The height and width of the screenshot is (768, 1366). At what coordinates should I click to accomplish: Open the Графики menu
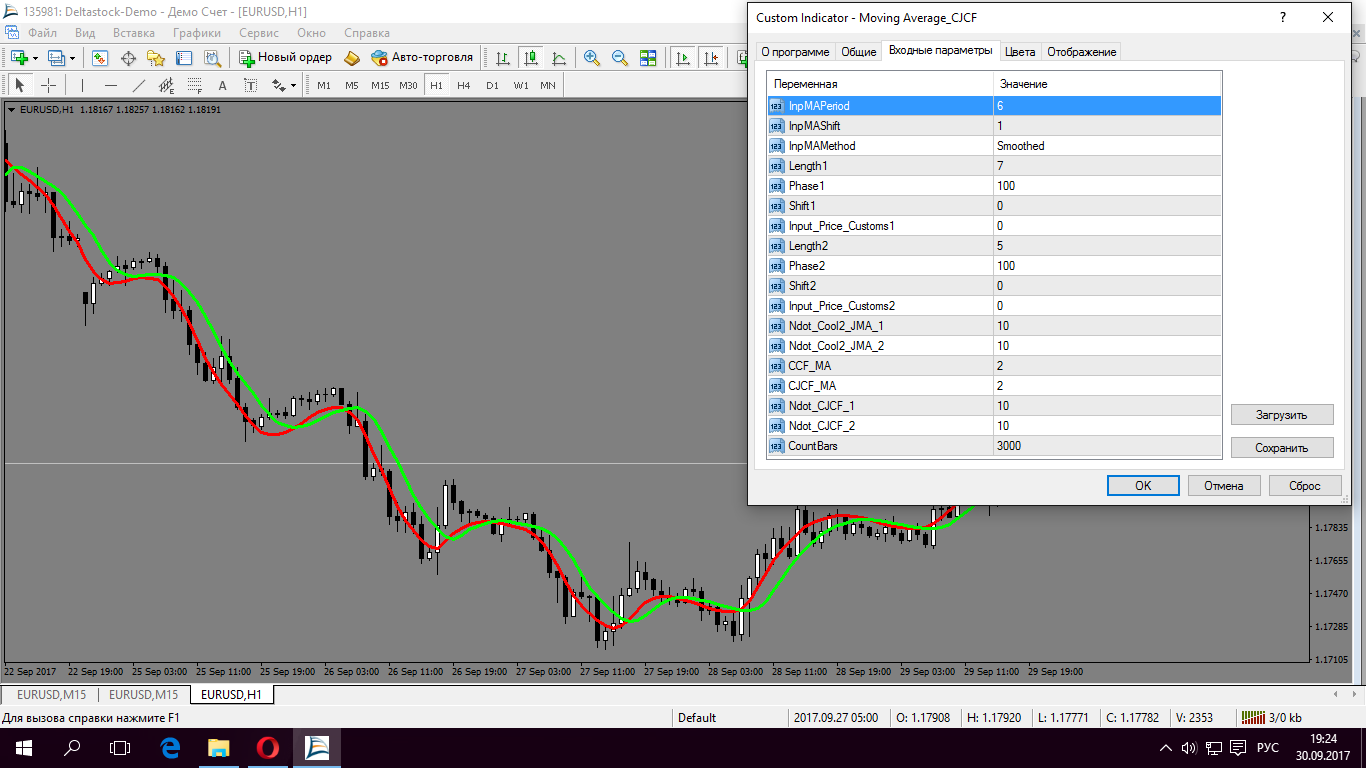click(x=196, y=33)
